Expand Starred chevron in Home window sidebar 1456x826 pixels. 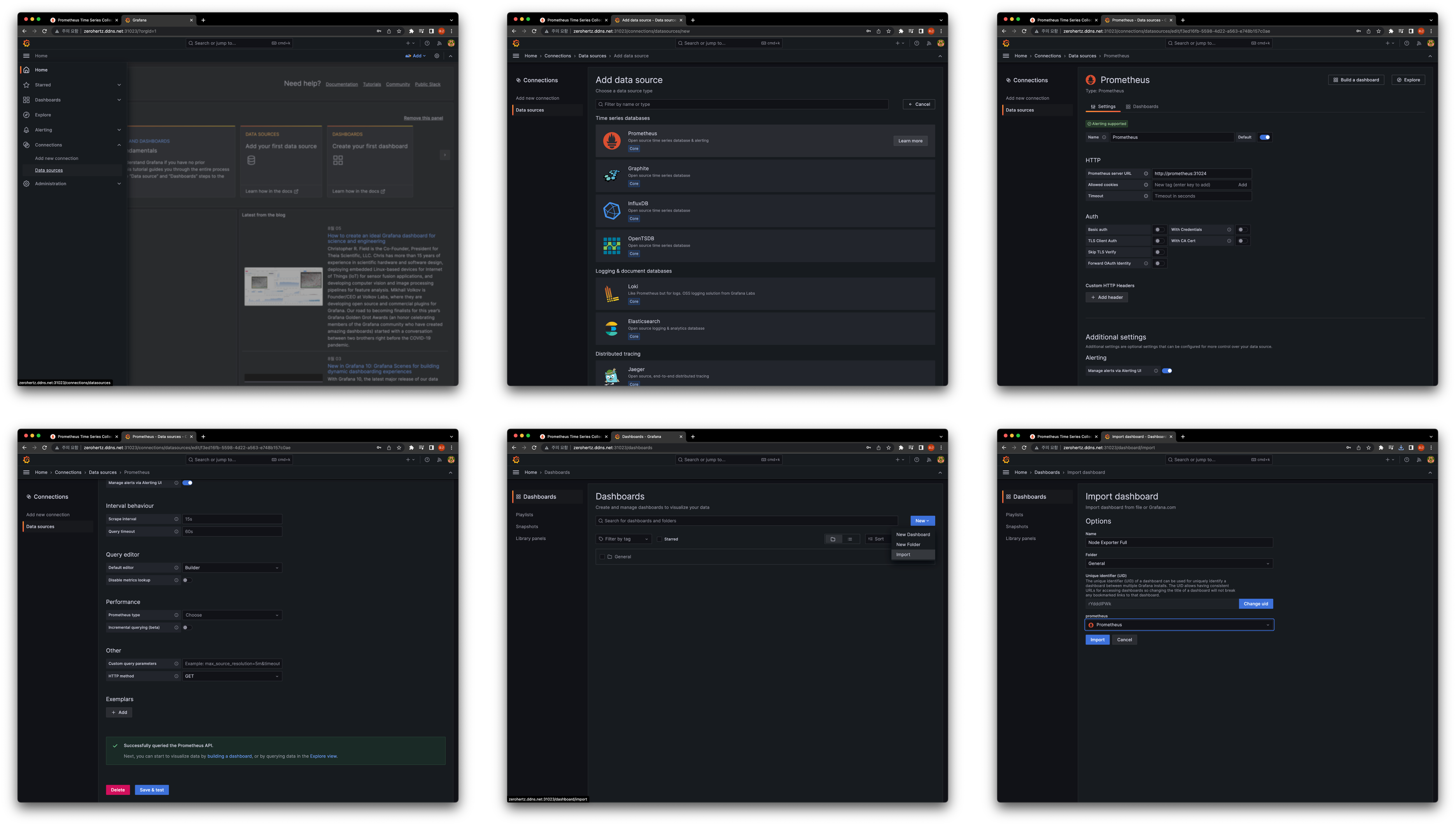[119, 85]
